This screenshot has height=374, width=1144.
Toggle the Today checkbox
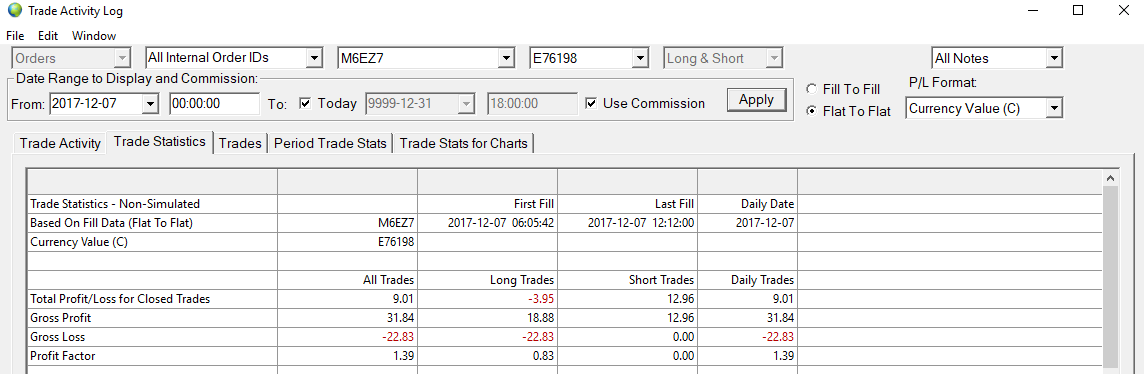[x=305, y=103]
